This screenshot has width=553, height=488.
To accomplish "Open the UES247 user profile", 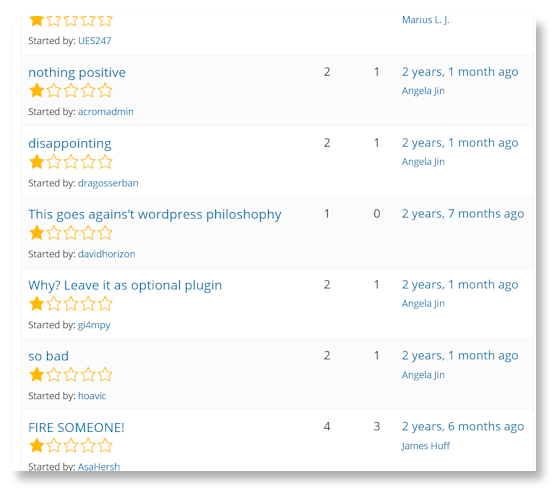I will pyautogui.click(x=95, y=41).
